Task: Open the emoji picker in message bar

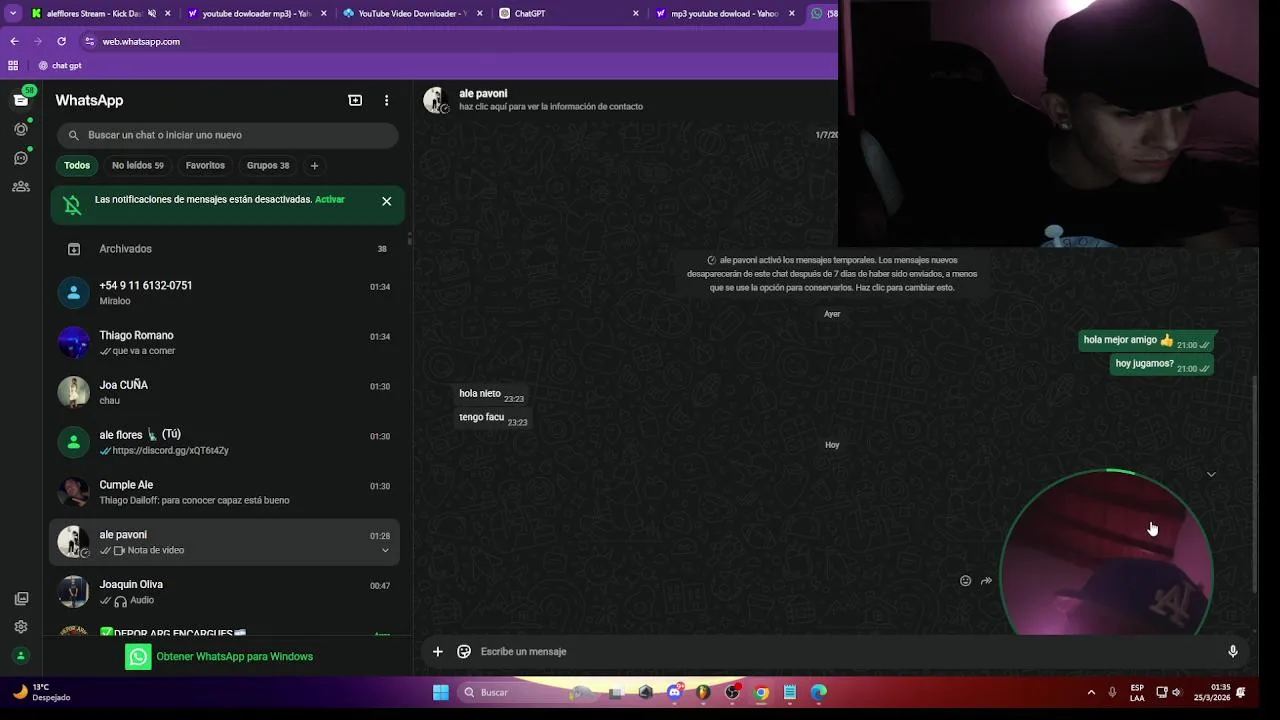Action: (464, 652)
